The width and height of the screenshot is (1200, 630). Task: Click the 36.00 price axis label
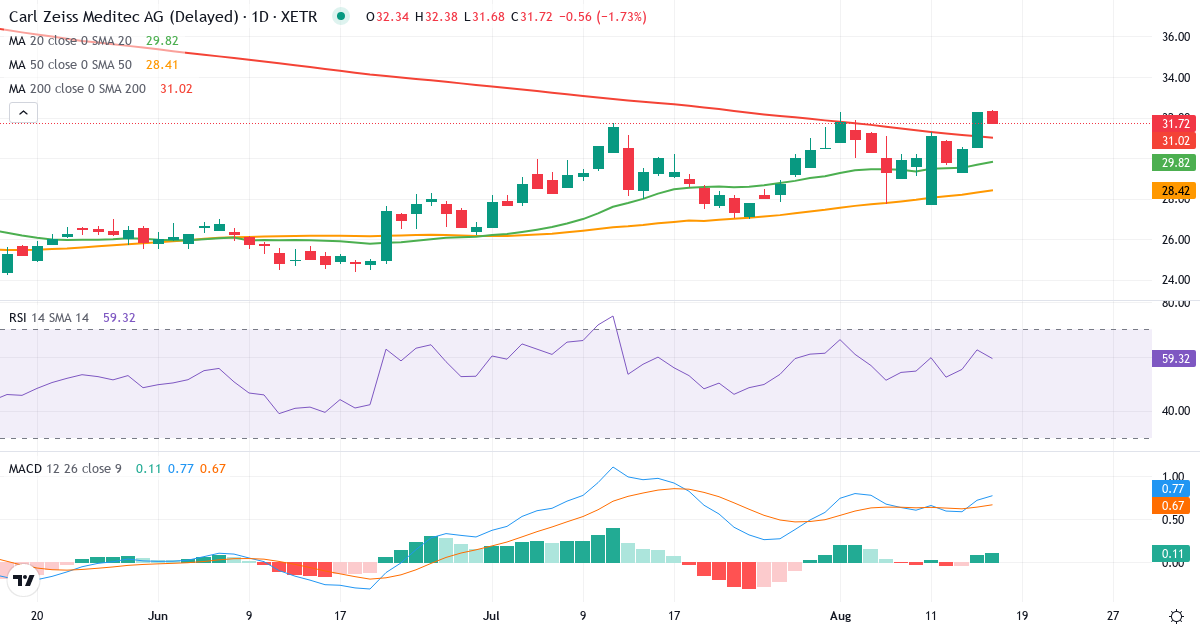[x=1175, y=37]
